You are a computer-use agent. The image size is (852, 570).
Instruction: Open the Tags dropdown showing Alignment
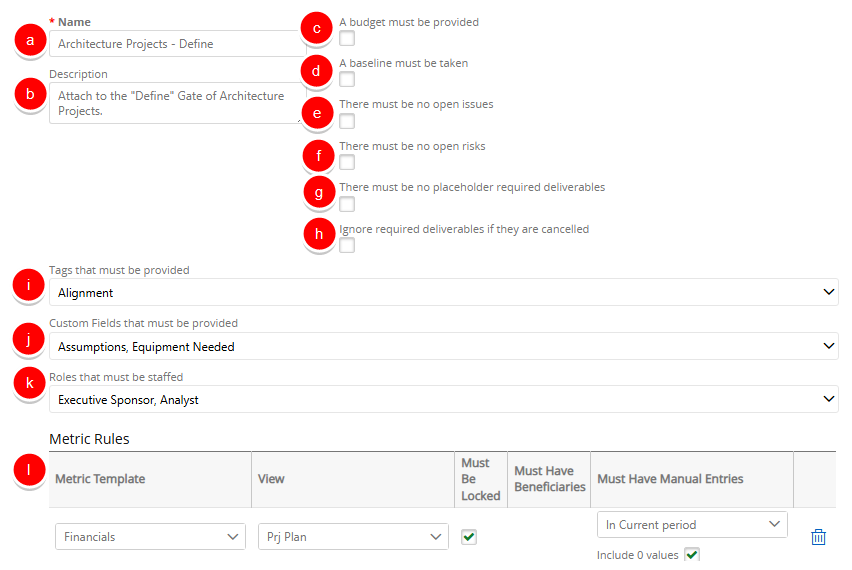(443, 292)
